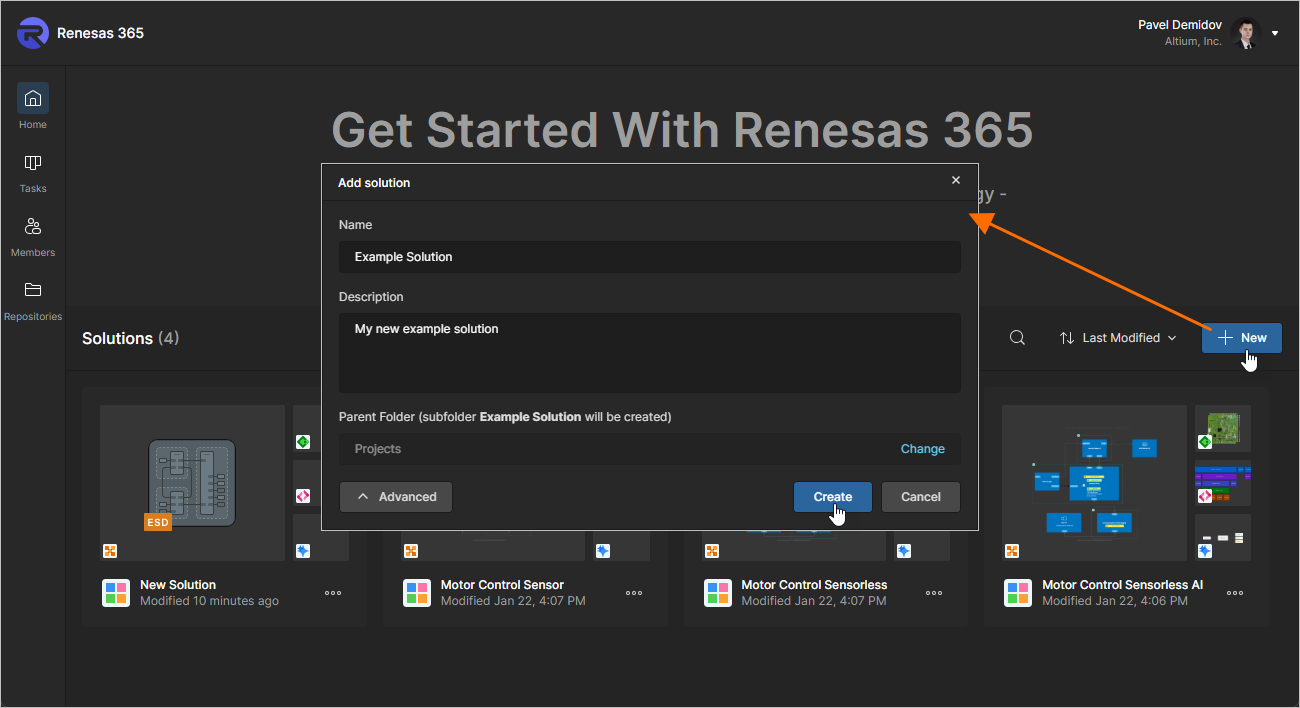Open more options for Motor Control Sensorless AI

pyautogui.click(x=1235, y=593)
